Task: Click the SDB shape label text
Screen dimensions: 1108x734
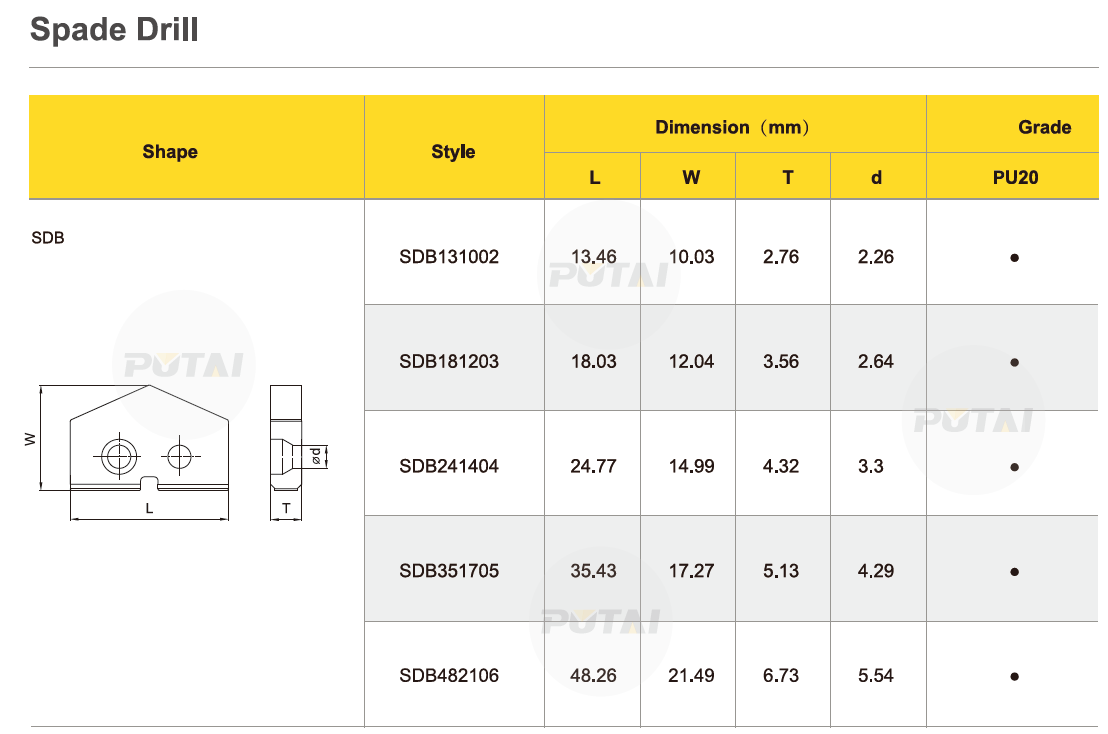Action: pyautogui.click(x=48, y=239)
